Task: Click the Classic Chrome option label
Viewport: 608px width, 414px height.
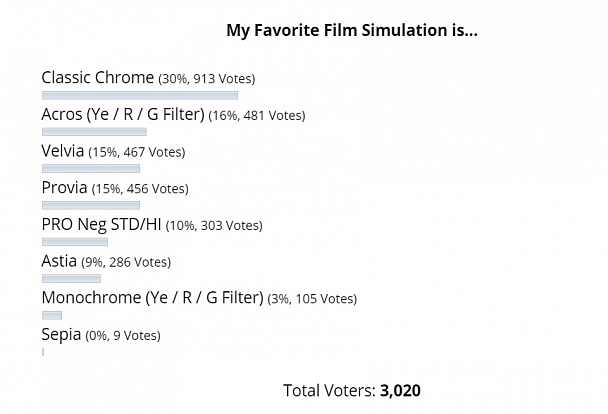Action: [x=98, y=78]
